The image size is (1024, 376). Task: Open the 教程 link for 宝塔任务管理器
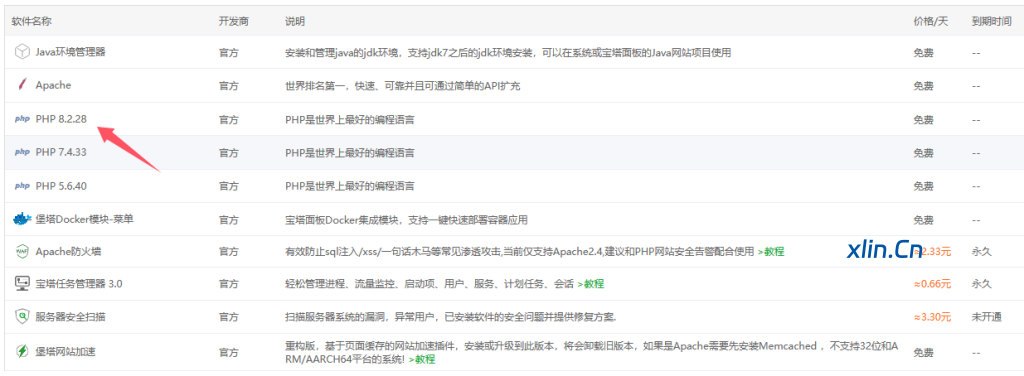591,284
